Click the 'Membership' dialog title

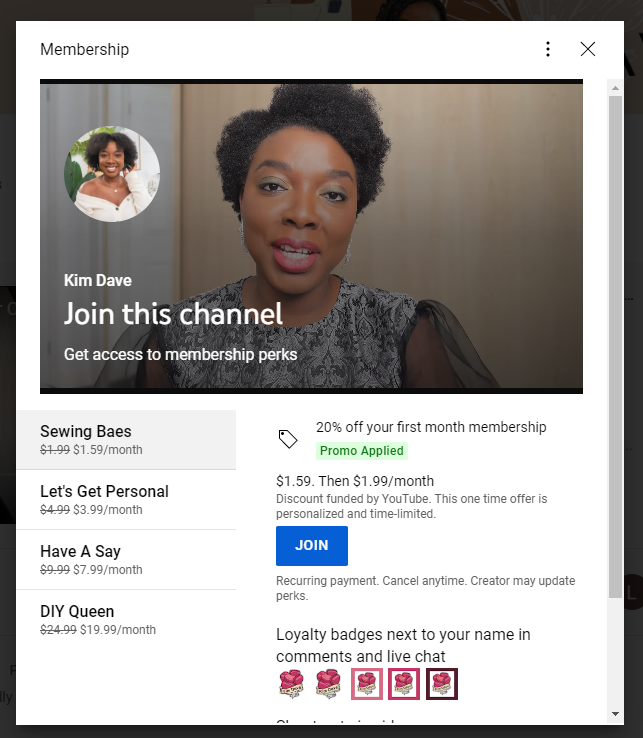pos(85,49)
